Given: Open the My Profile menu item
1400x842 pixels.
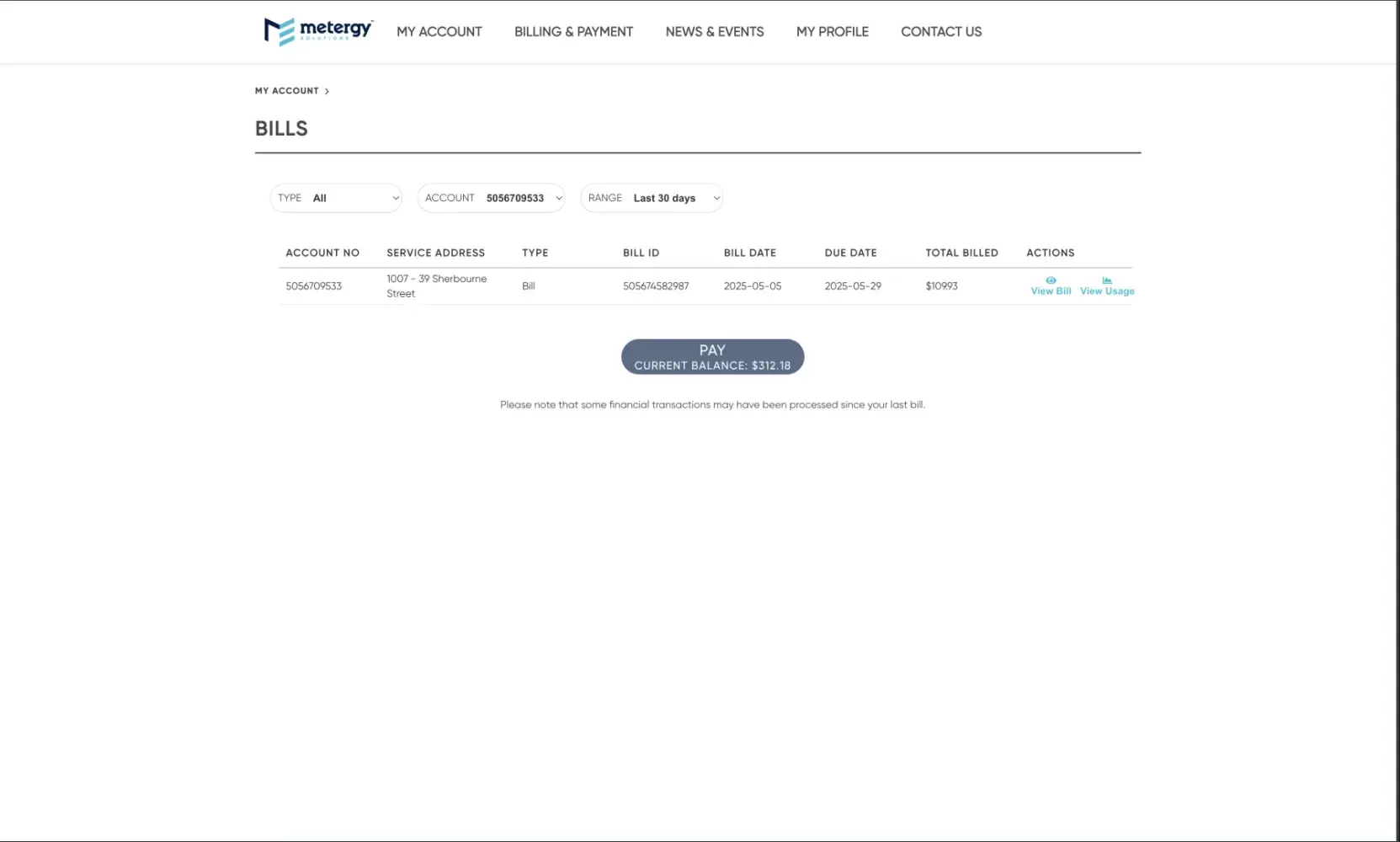Looking at the screenshot, I should pyautogui.click(x=832, y=32).
